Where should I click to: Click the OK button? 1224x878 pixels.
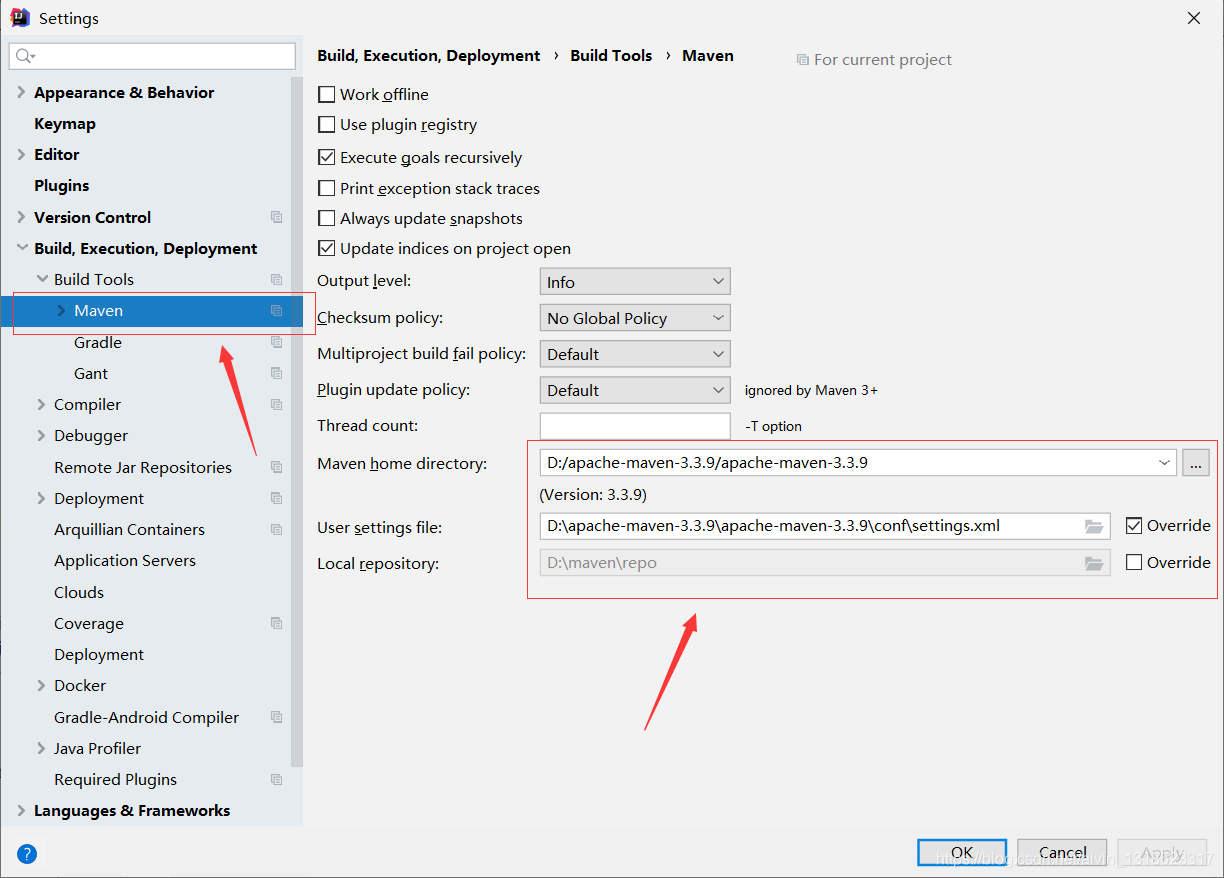[x=962, y=853]
